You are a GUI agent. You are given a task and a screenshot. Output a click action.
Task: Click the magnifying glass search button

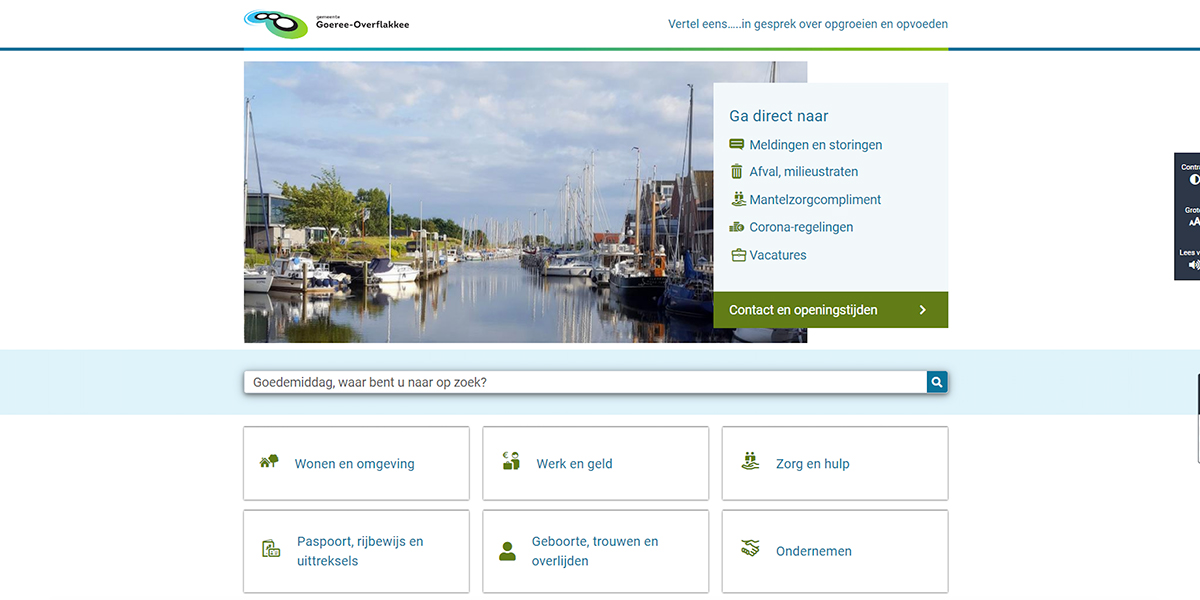point(937,382)
